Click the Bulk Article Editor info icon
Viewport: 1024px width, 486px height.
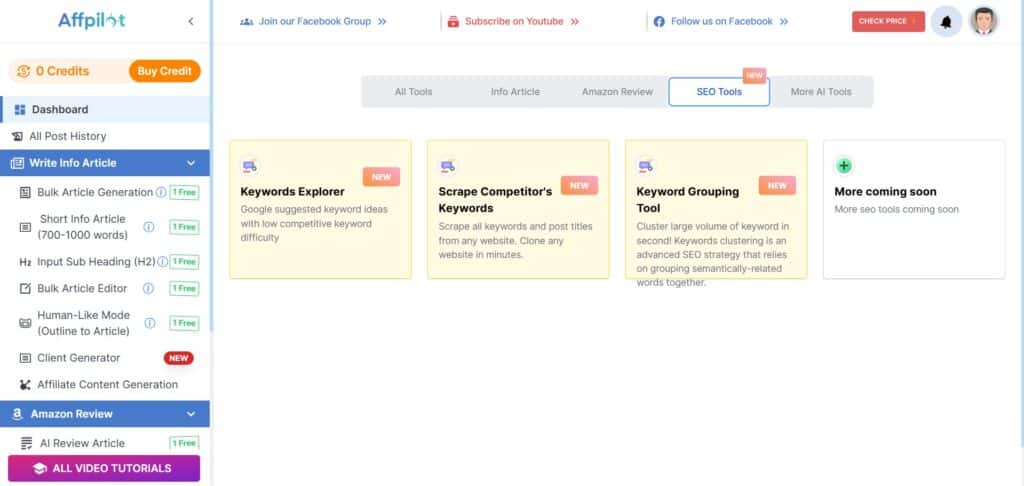(x=148, y=289)
